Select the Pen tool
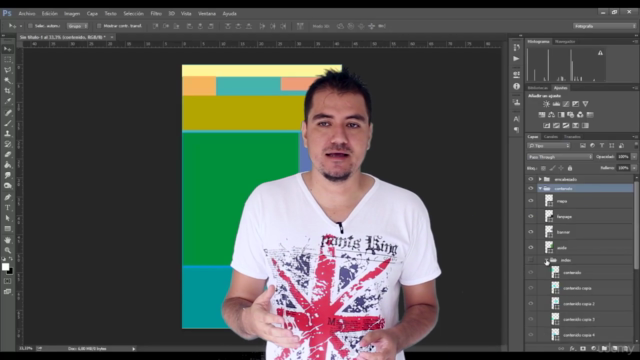This screenshot has height=360, width=640. (x=7, y=197)
